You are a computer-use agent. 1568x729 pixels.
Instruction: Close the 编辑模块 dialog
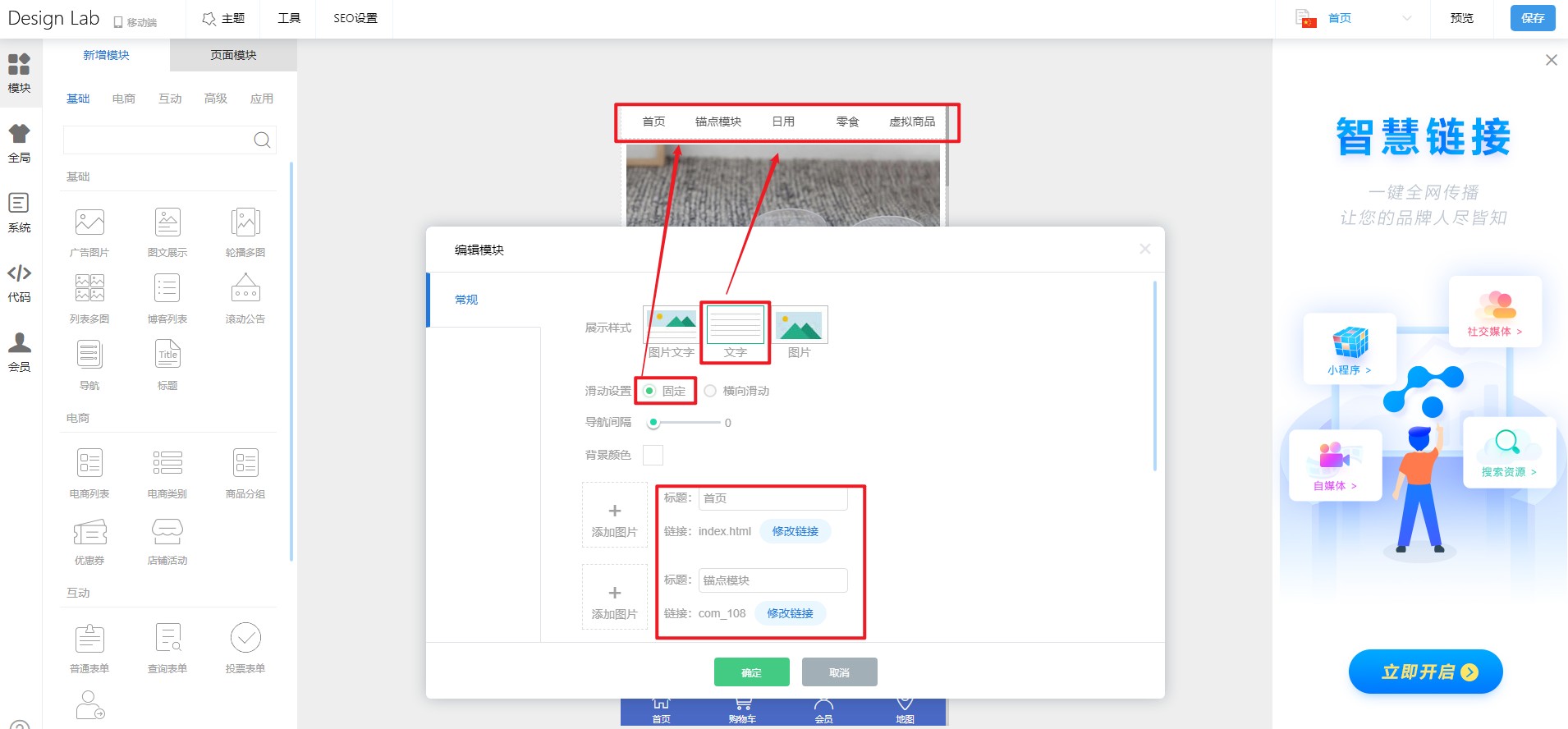pyautogui.click(x=1145, y=249)
